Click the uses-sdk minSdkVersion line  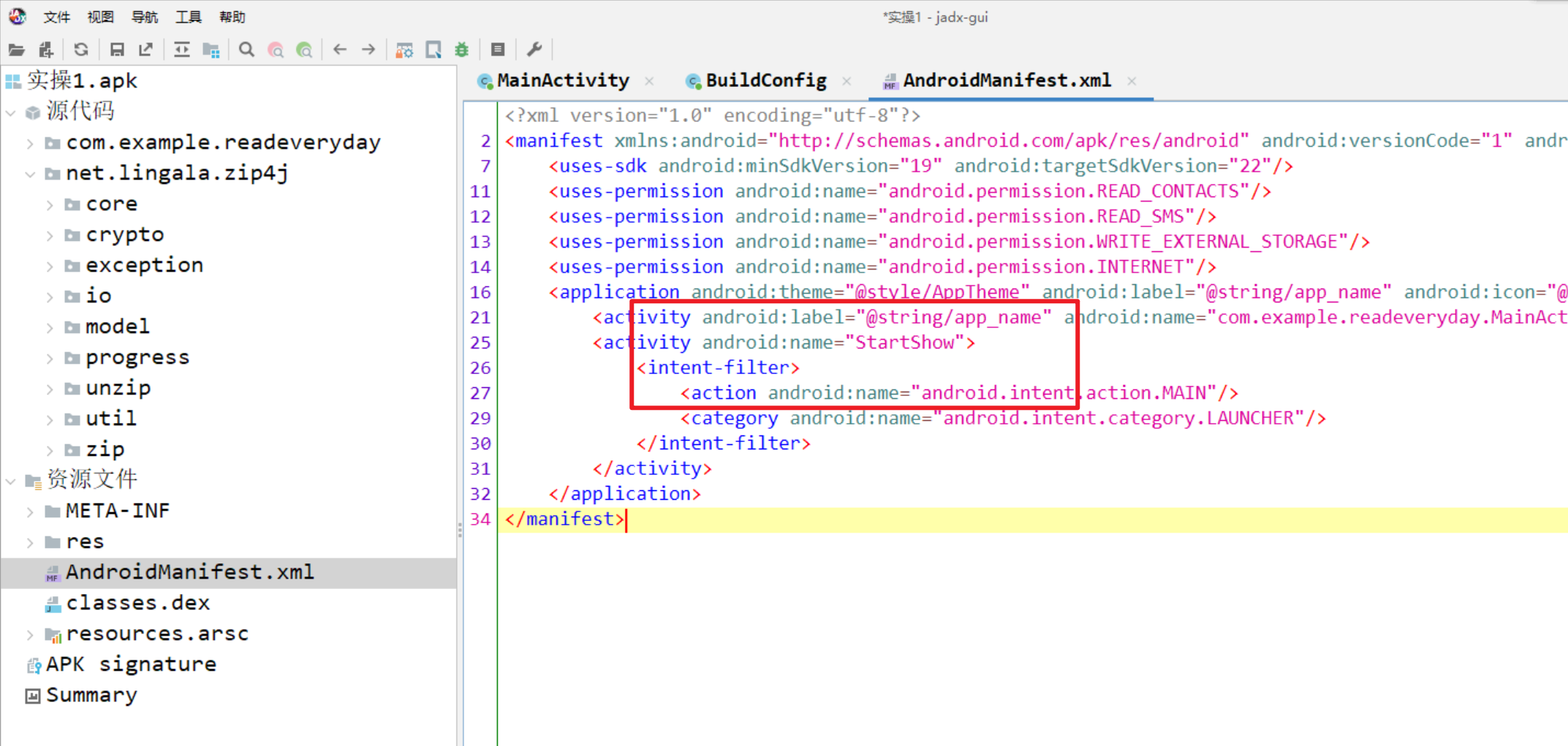tap(921, 167)
